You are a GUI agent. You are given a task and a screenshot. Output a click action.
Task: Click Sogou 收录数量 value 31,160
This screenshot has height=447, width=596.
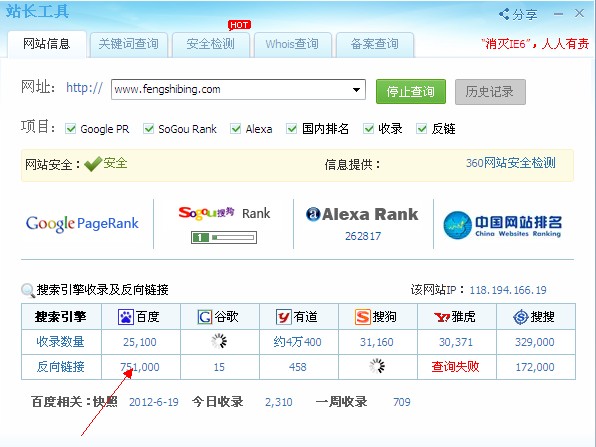click(x=377, y=342)
